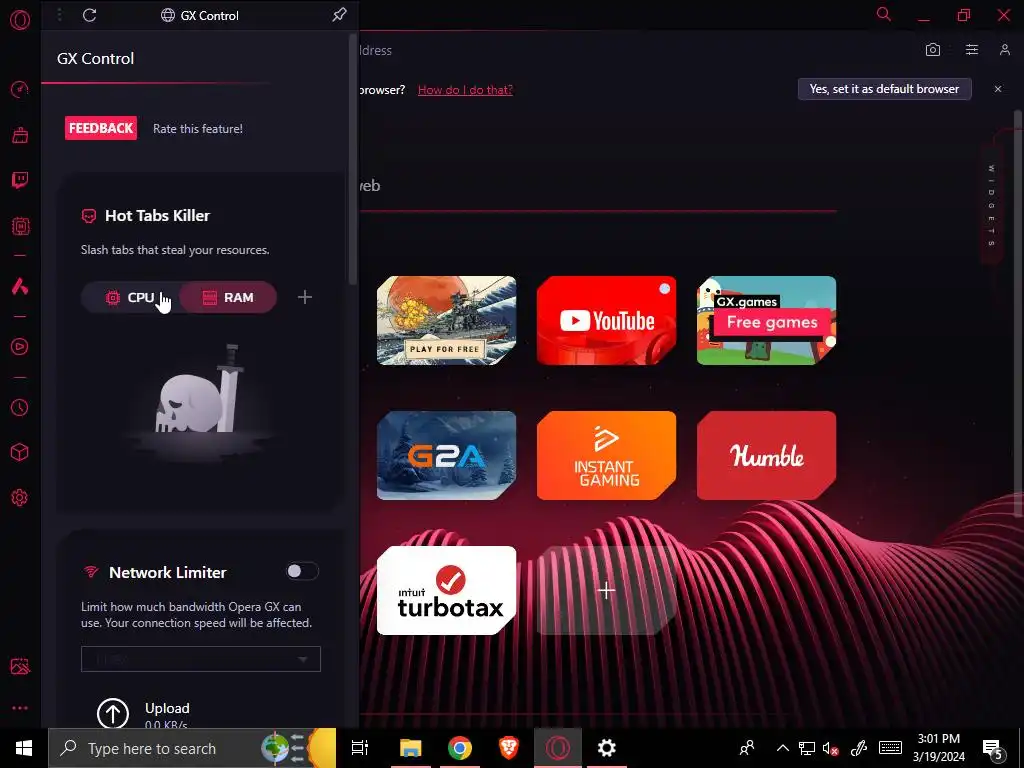Open GX Control speedometer icon in sidebar

[x=20, y=89]
